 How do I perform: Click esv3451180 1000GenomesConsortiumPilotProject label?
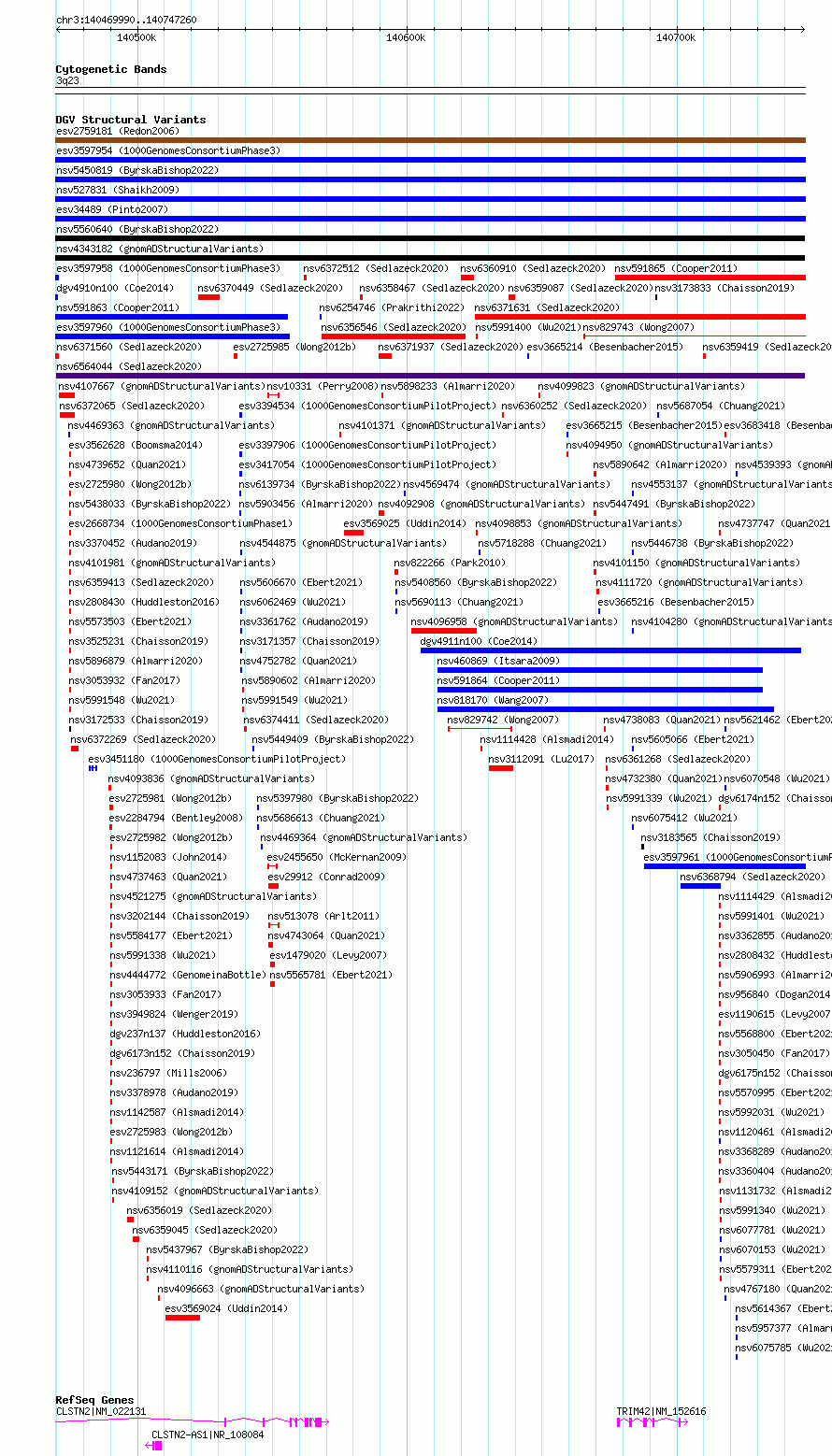coord(217,759)
